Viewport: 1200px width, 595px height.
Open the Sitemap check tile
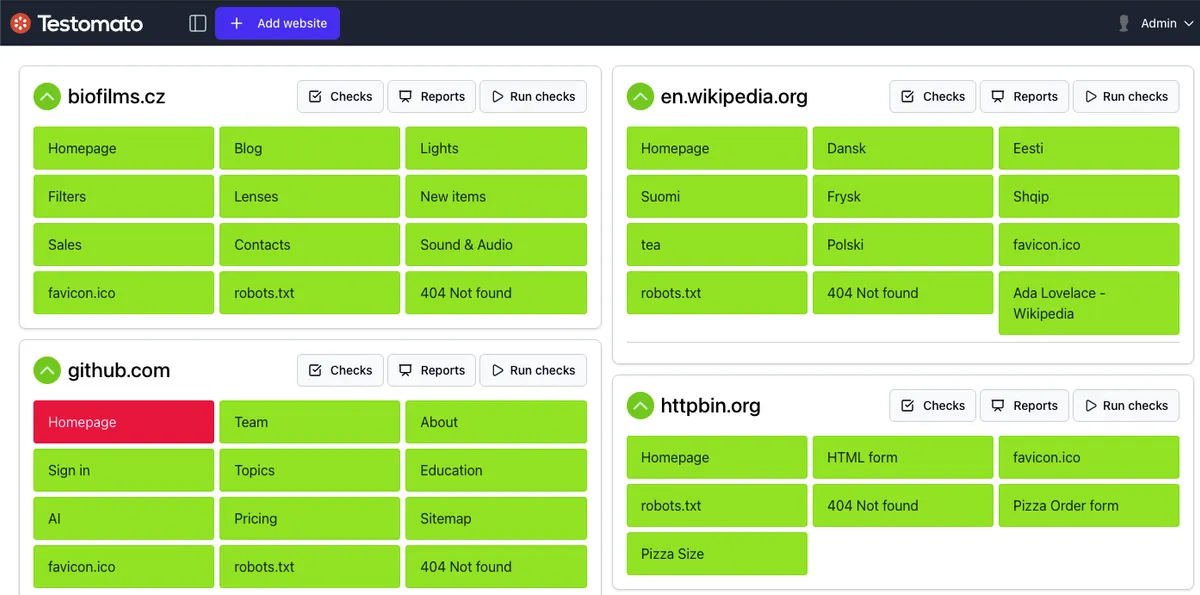point(496,518)
